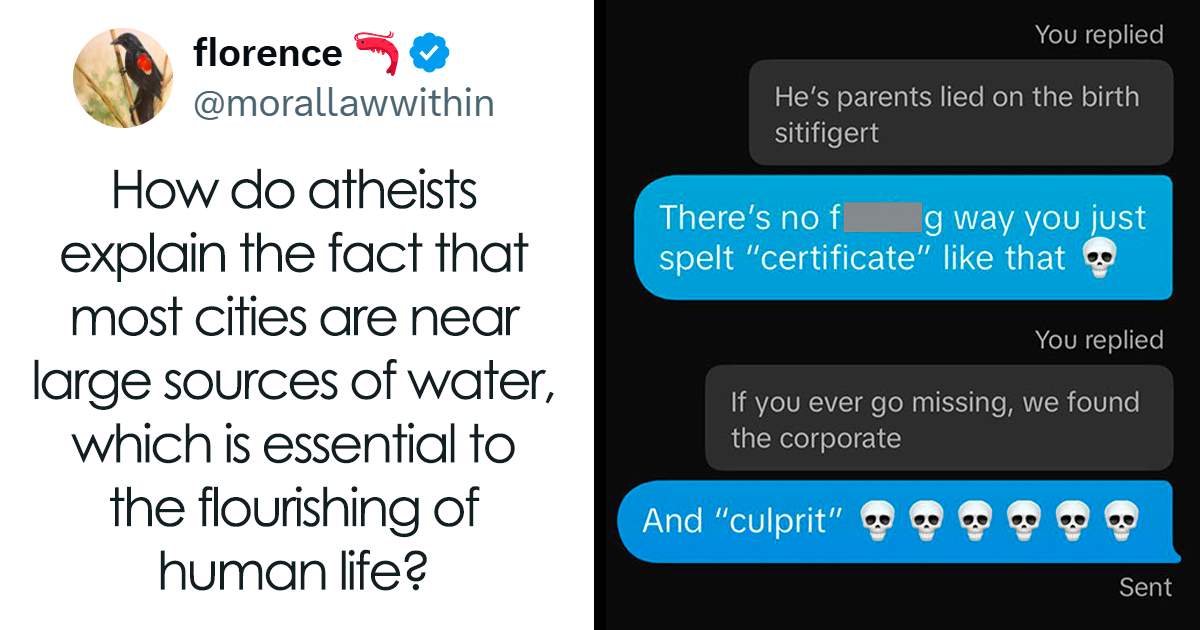Click the "You replied" label above the corporate quote
1200x630 pixels.
click(x=1099, y=340)
